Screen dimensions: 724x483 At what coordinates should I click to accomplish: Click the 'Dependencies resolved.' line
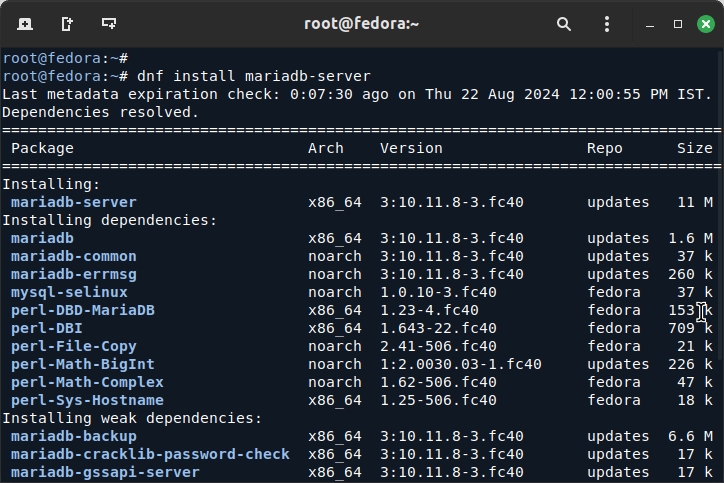click(101, 112)
